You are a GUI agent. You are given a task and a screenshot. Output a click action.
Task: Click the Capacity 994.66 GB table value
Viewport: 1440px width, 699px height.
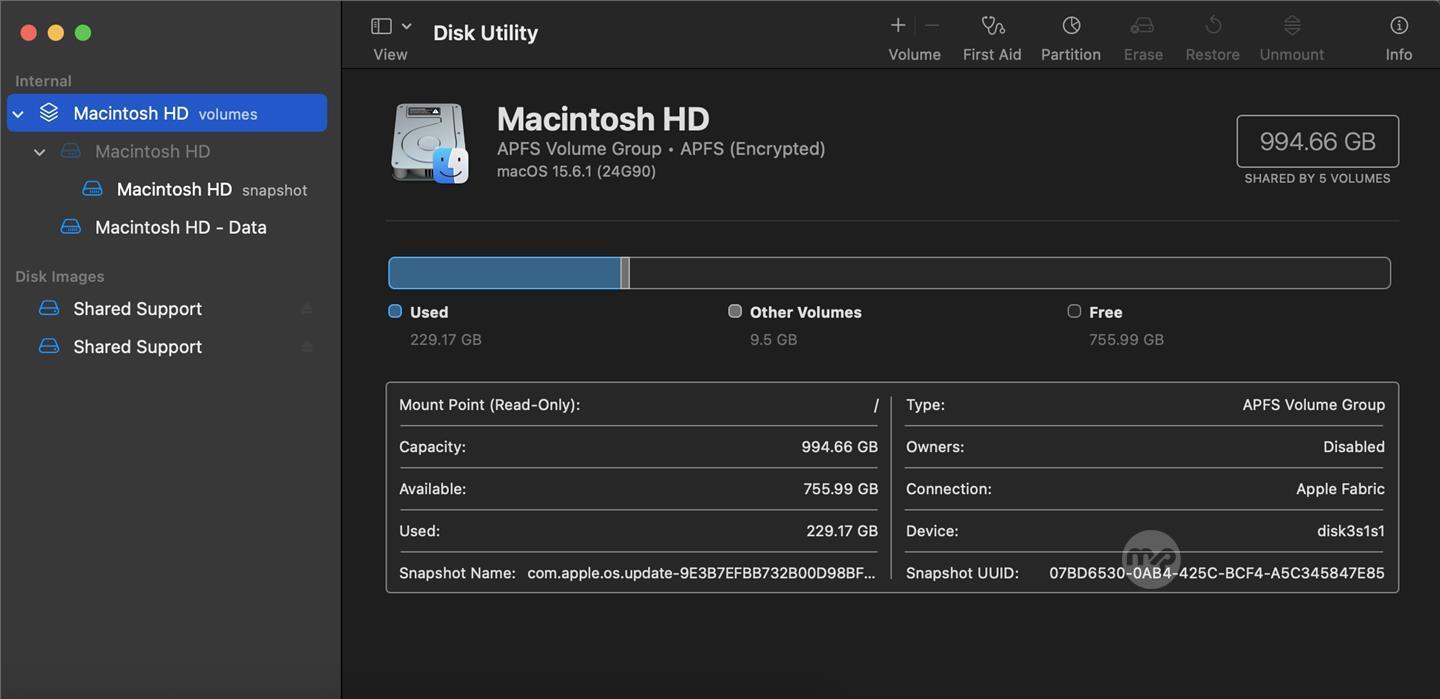(x=840, y=447)
